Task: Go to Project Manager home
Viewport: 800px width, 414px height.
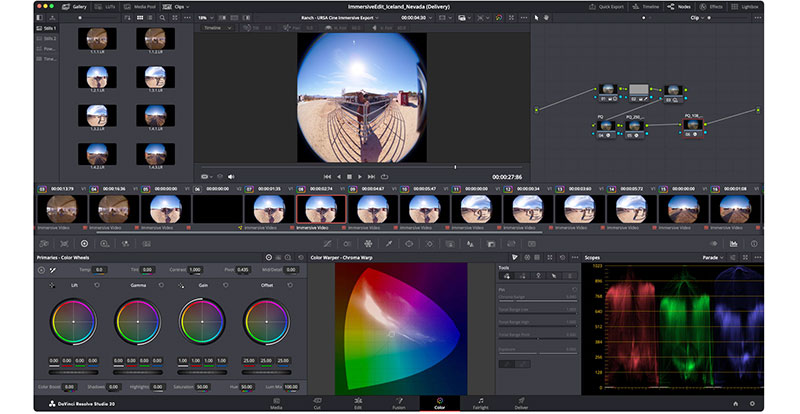Action: pyautogui.click(x=735, y=404)
